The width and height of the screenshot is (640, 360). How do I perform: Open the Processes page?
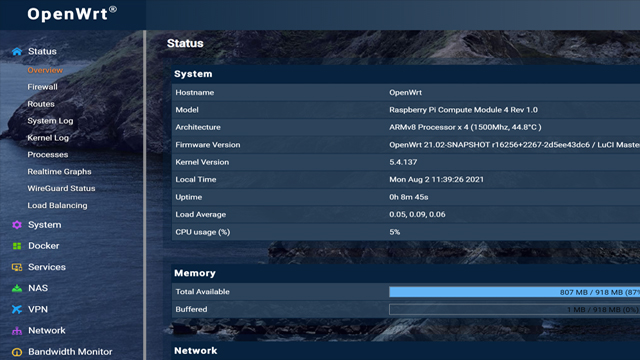click(x=48, y=155)
